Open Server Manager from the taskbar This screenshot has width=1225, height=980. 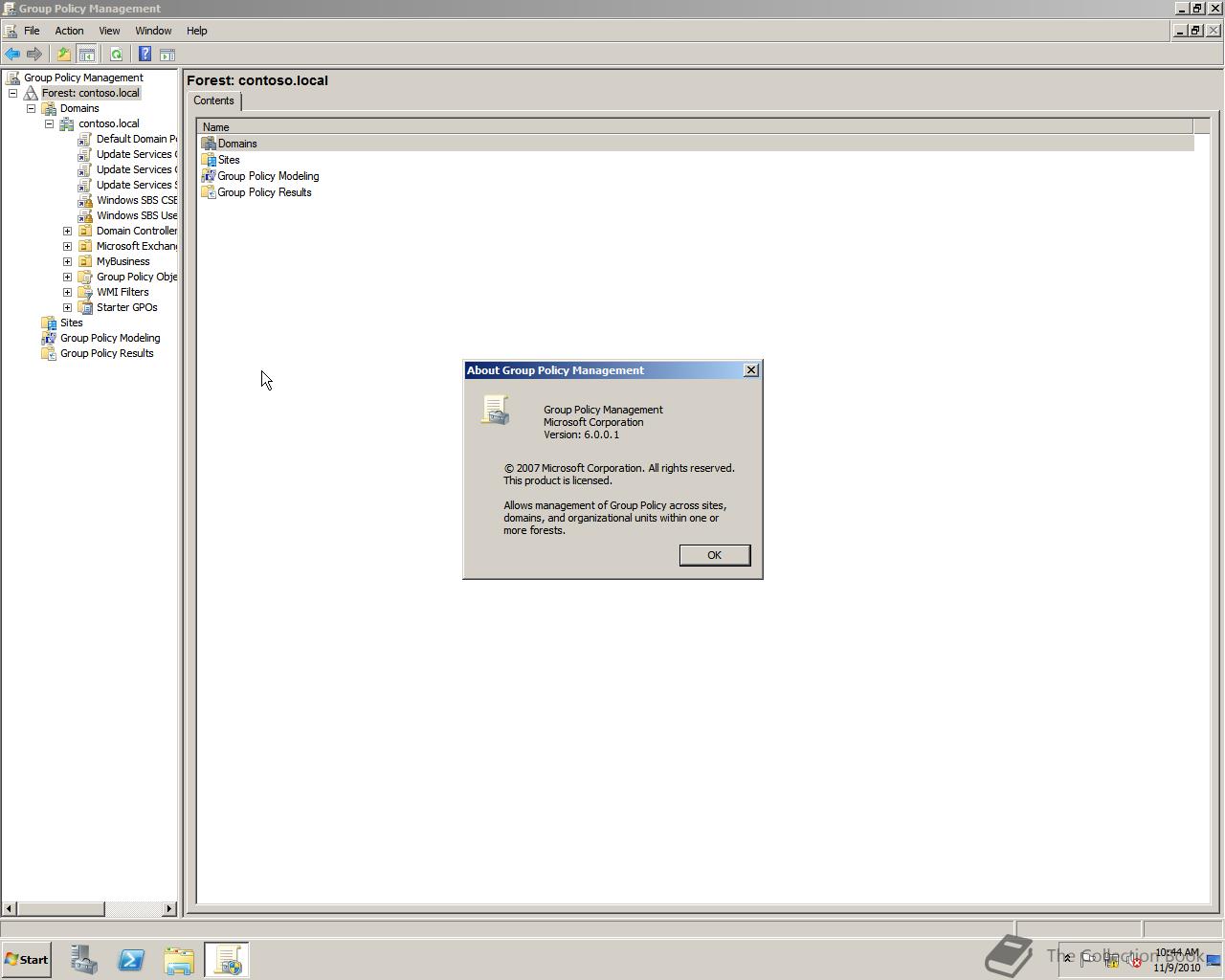click(x=83, y=960)
